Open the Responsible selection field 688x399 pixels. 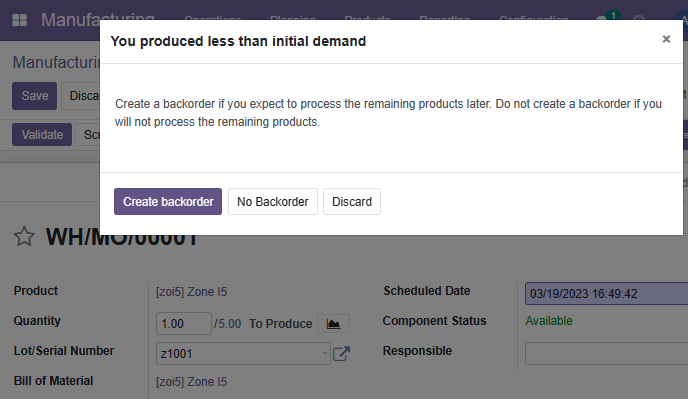tap(606, 353)
